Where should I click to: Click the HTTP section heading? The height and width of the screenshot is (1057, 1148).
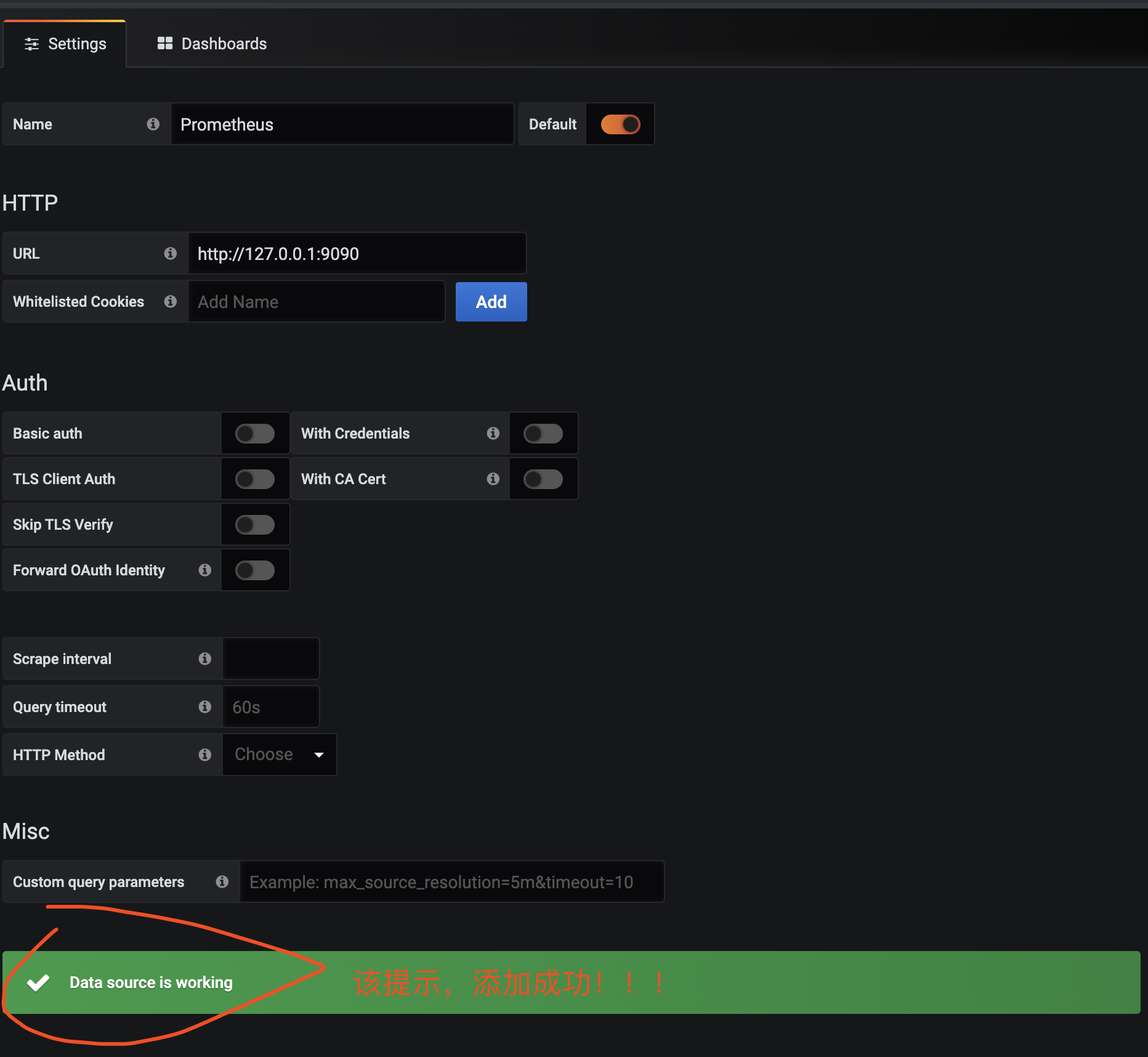[30, 203]
